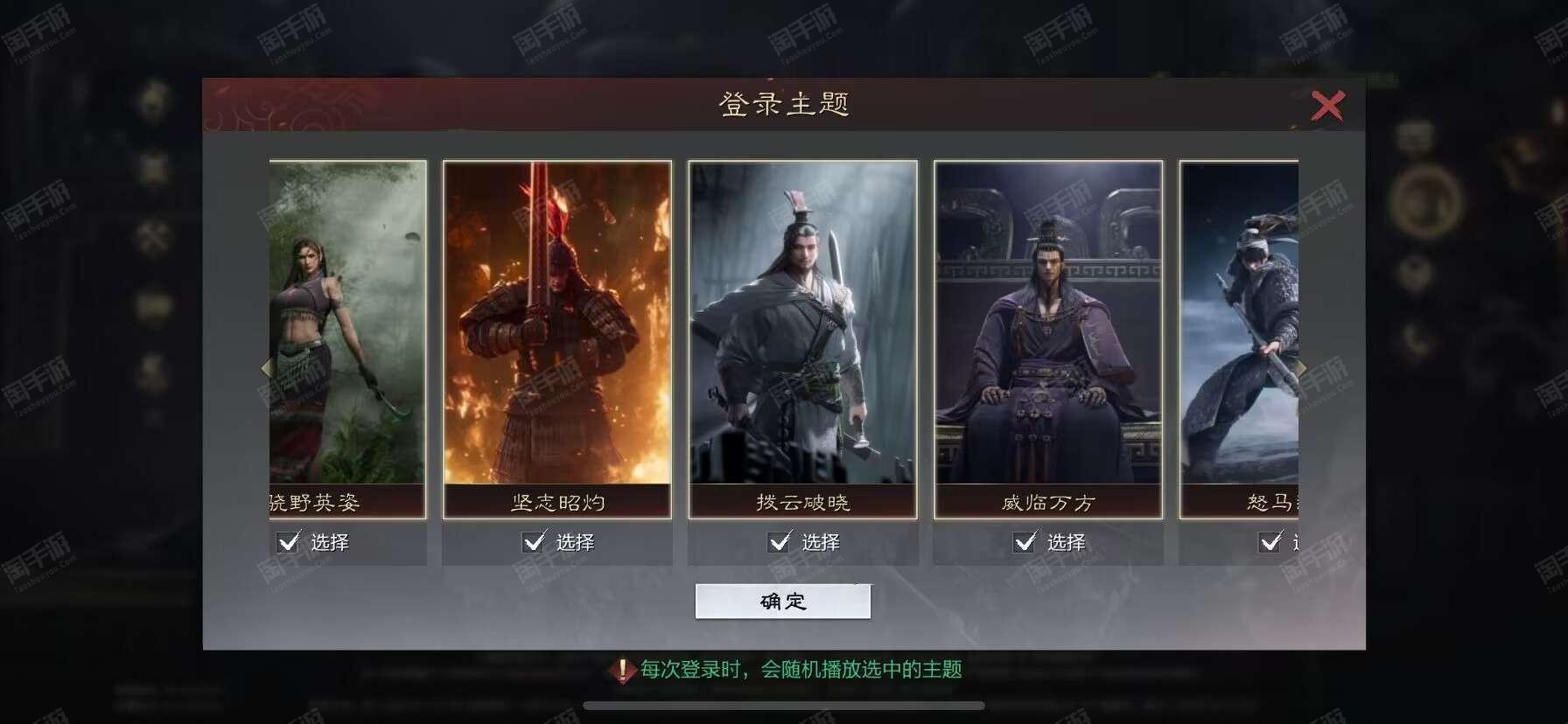Toggle 选择 checkbox under 威临万方
The height and width of the screenshot is (724, 1568).
coord(1025,542)
